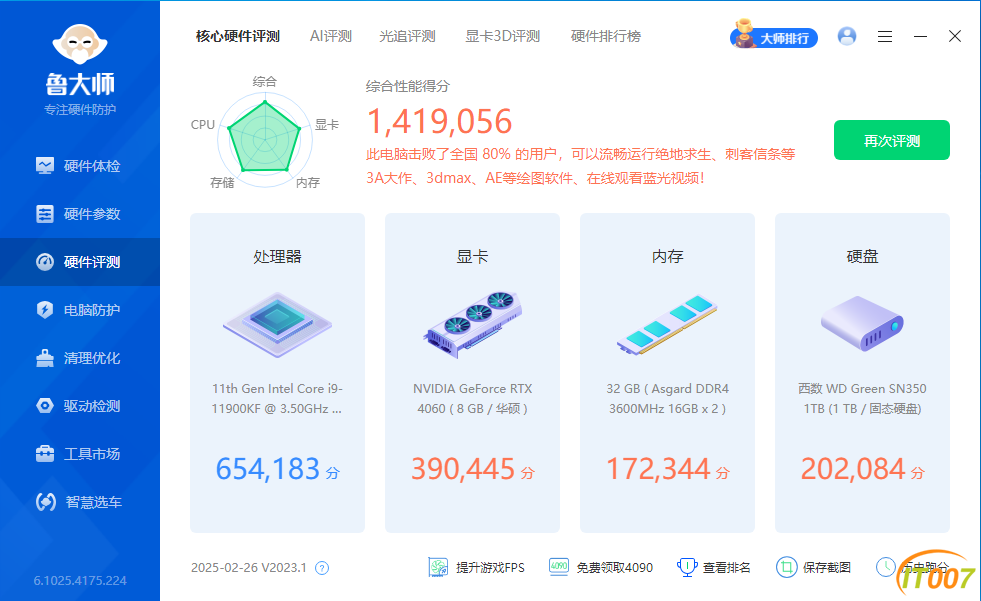This screenshot has width=981, height=601.
Task: Click the 免费领取4090 card icon
Action: pyautogui.click(x=559, y=567)
